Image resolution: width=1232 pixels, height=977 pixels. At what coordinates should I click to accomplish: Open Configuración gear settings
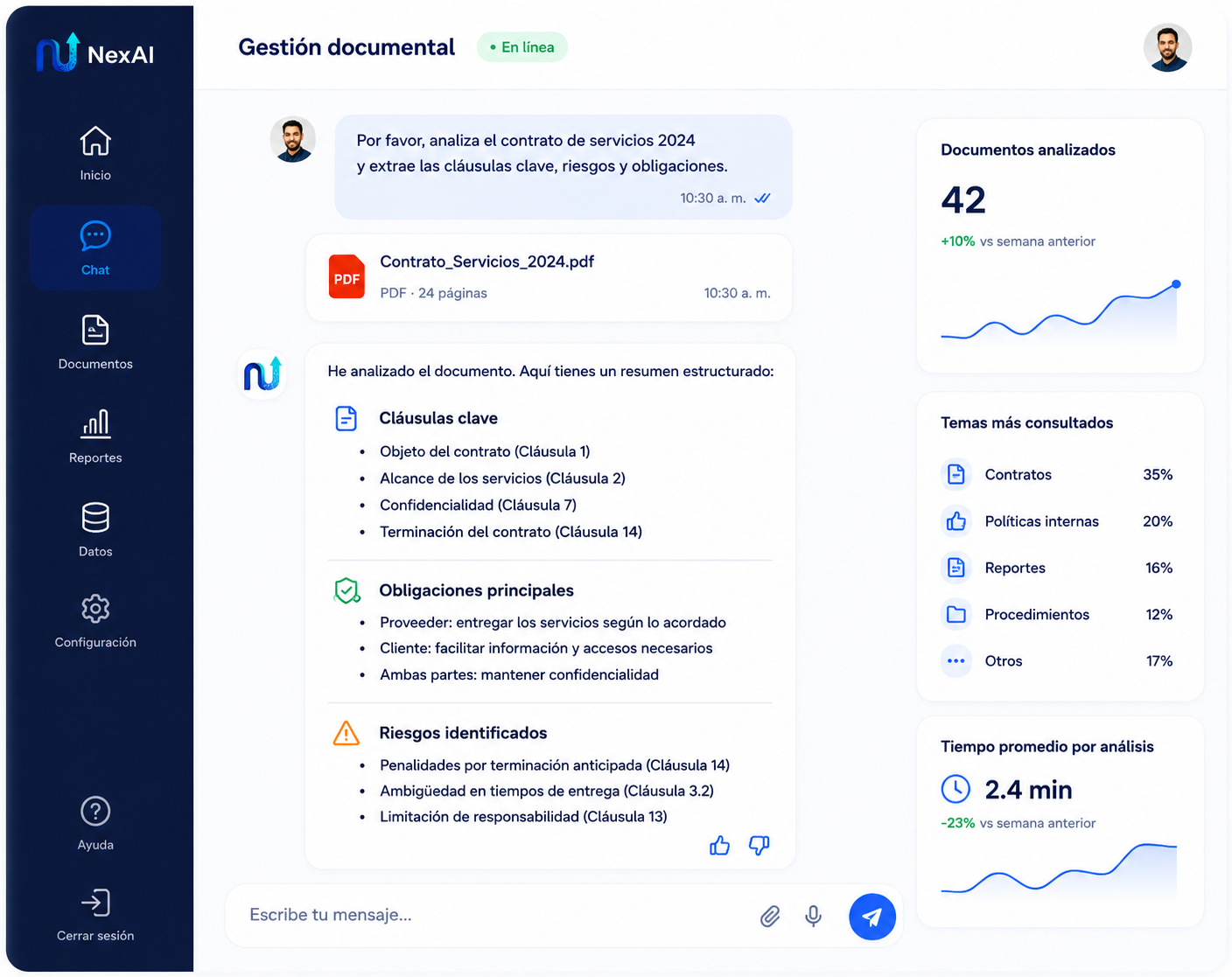click(x=95, y=621)
